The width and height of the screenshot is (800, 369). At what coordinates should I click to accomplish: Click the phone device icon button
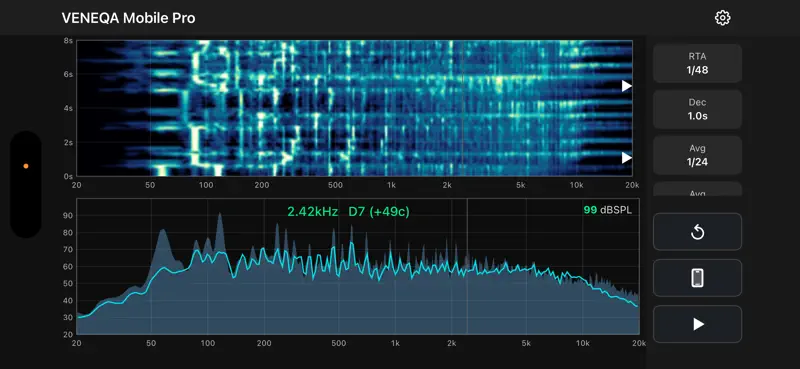(x=697, y=278)
